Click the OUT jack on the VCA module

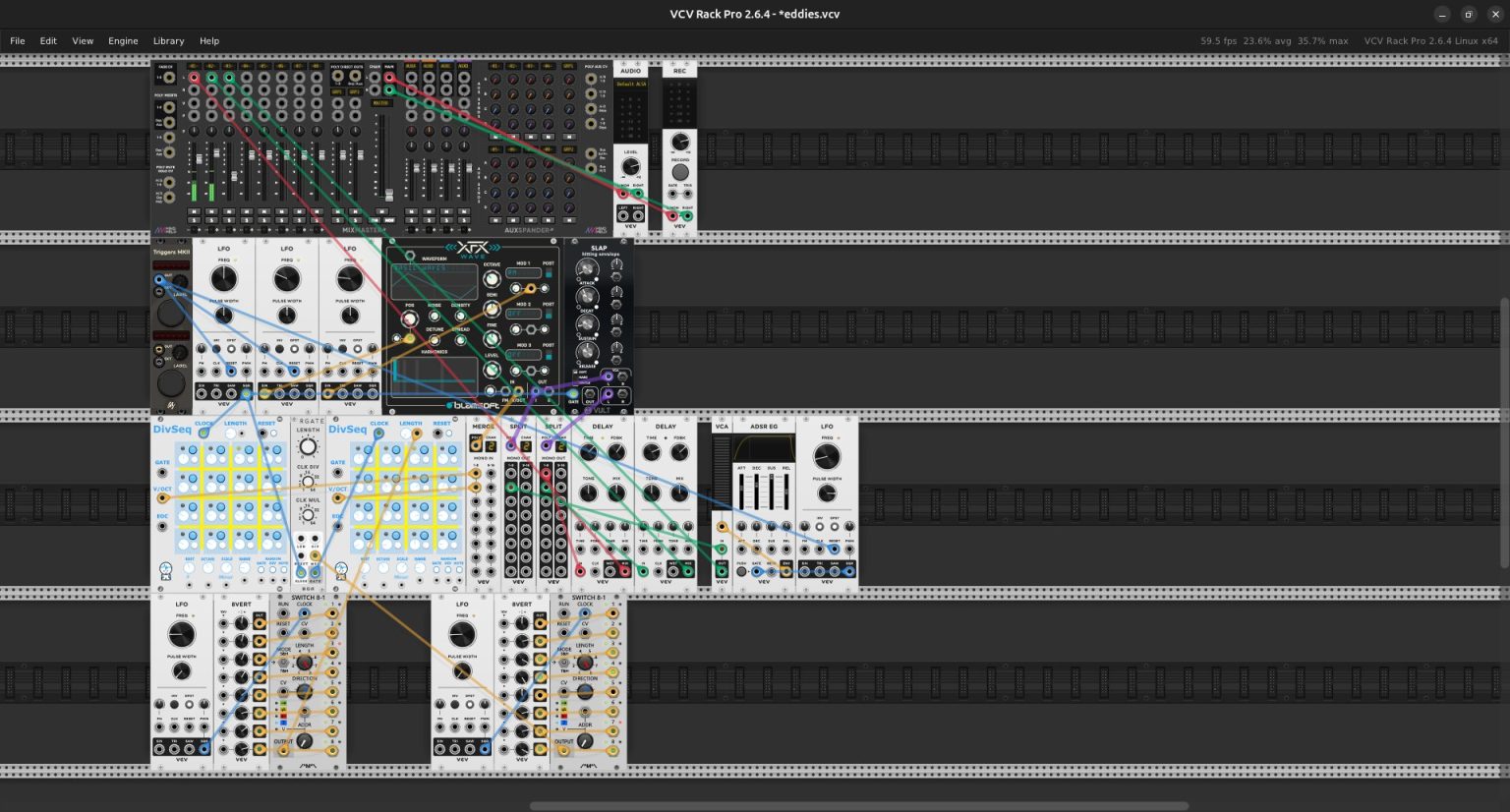[x=722, y=570]
